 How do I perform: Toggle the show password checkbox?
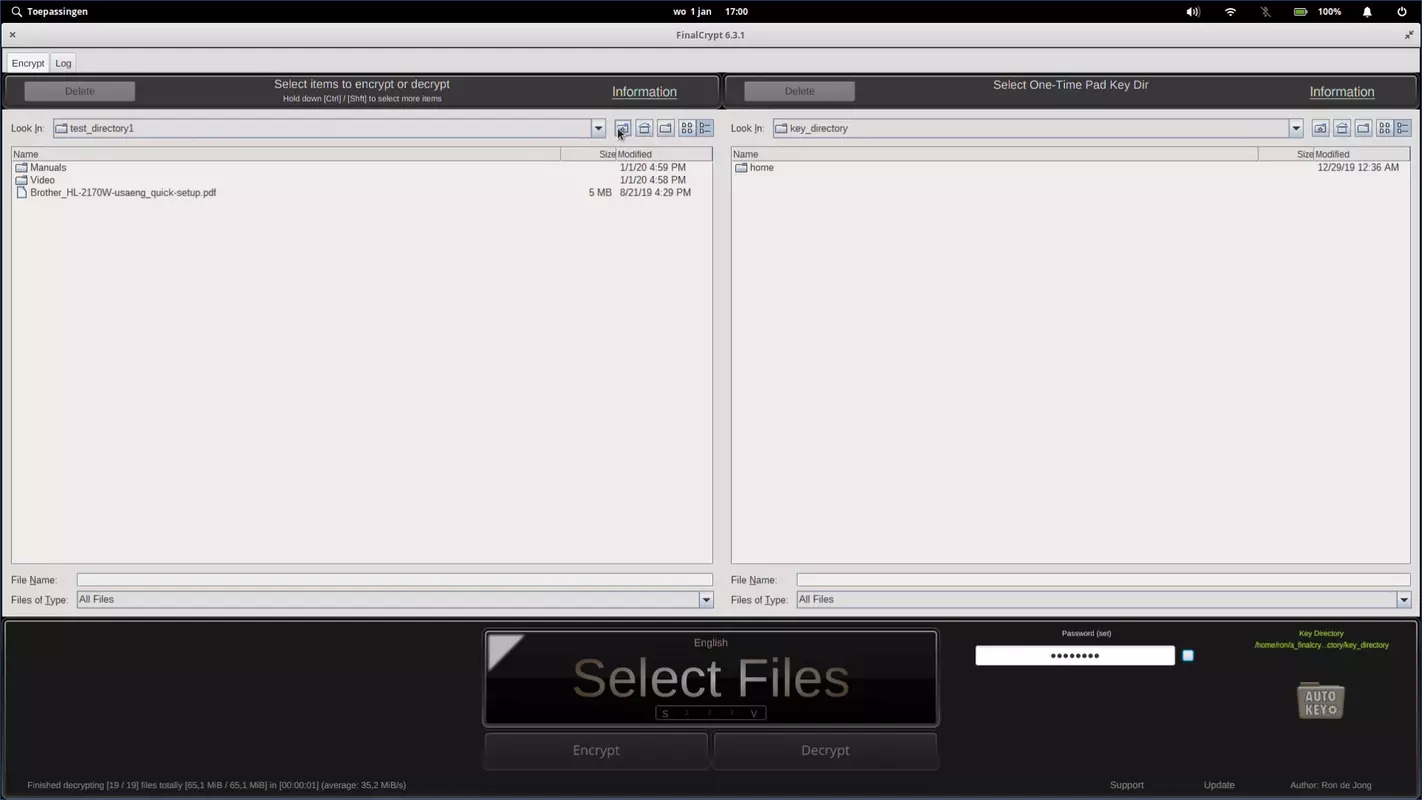1188,655
